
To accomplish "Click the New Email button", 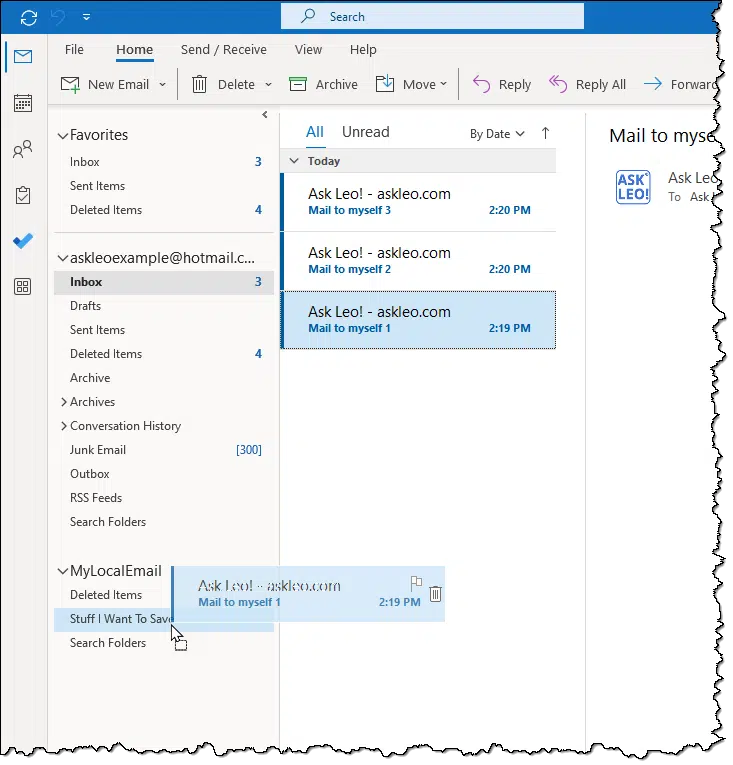I will pos(105,84).
